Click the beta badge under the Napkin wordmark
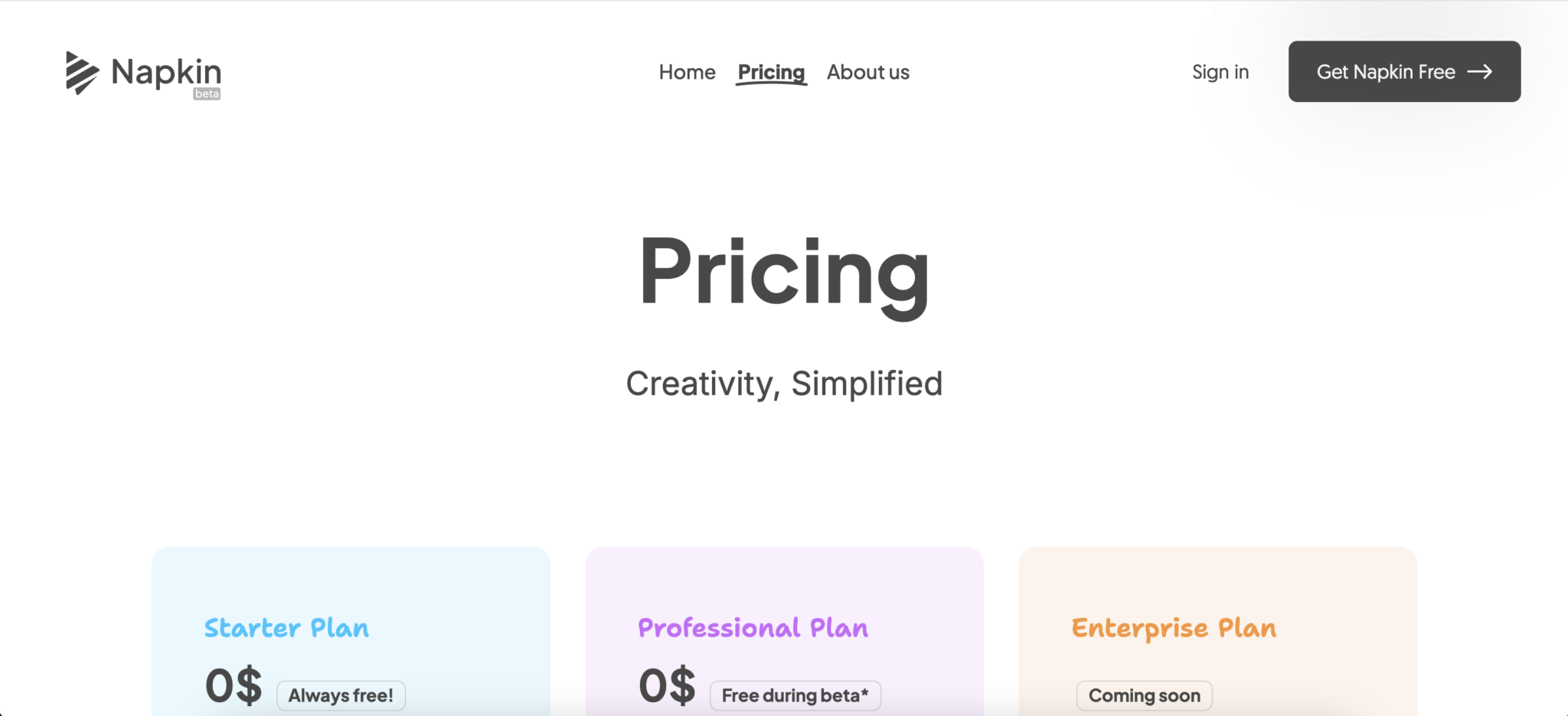Viewport: 1568px width, 716px height. coord(205,95)
